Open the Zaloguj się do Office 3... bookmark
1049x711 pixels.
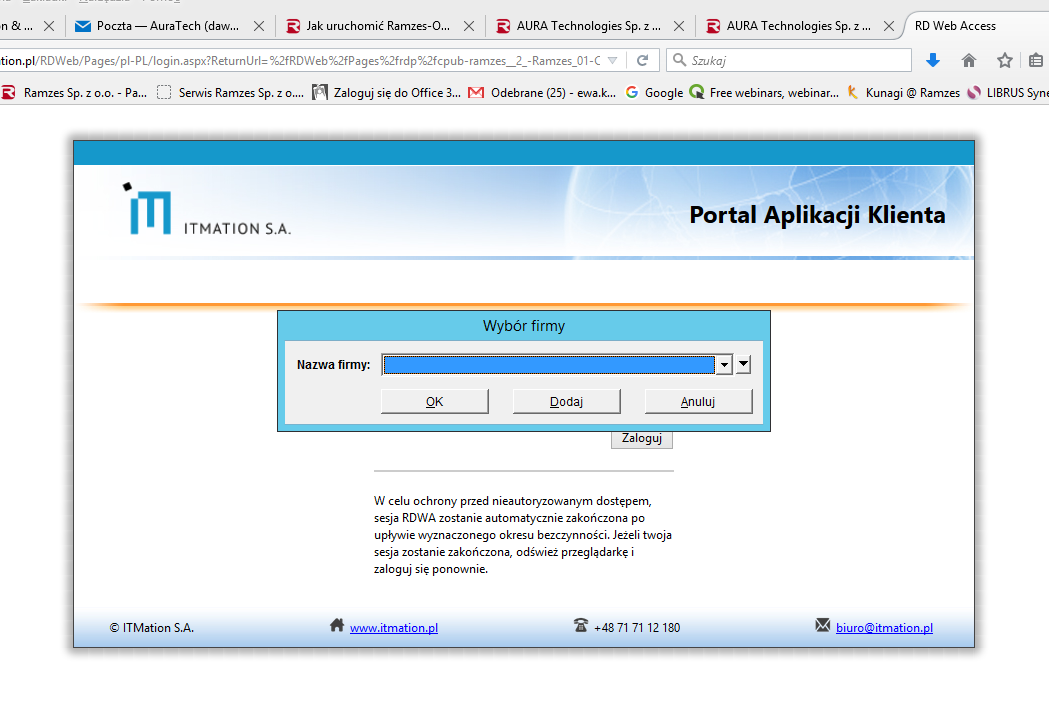387,93
